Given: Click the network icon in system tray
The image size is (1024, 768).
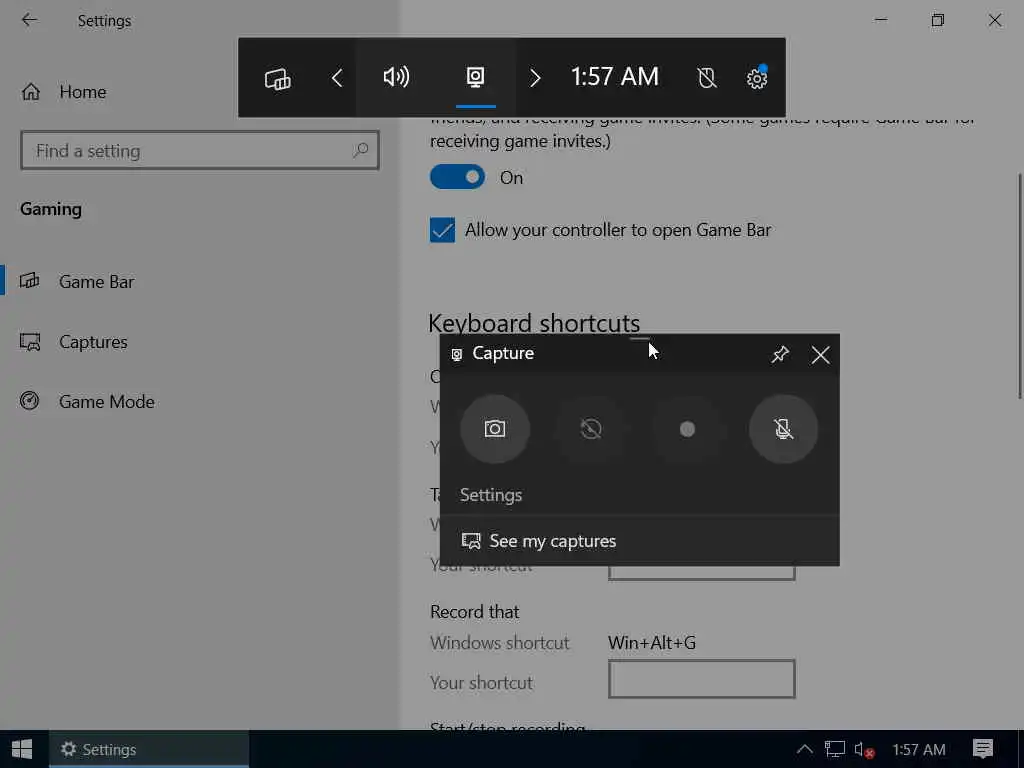Looking at the screenshot, I should [x=835, y=749].
